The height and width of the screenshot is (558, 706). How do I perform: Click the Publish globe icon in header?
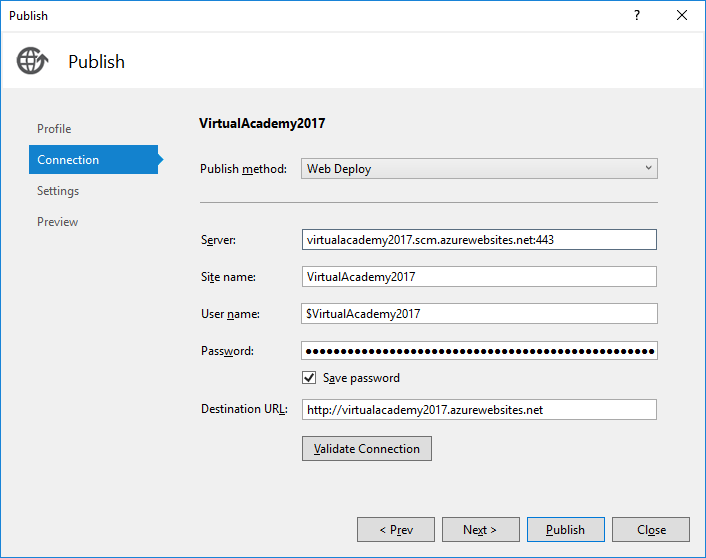click(x=32, y=61)
